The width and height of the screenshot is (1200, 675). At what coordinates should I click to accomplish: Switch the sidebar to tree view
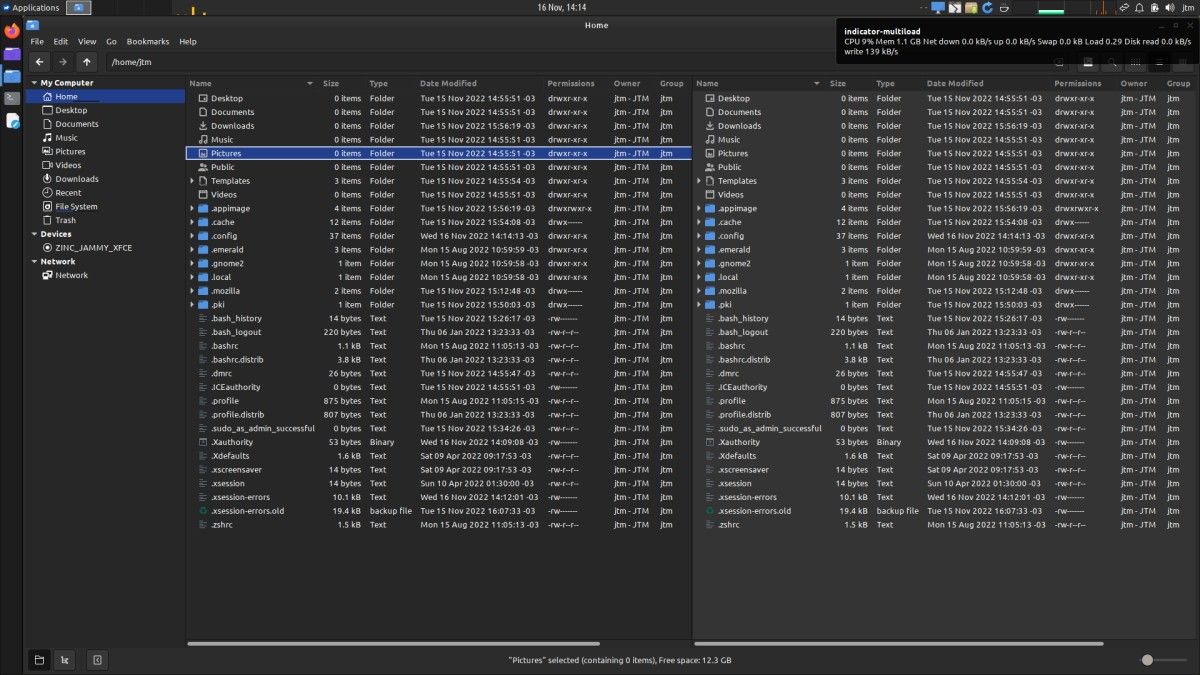(x=65, y=660)
